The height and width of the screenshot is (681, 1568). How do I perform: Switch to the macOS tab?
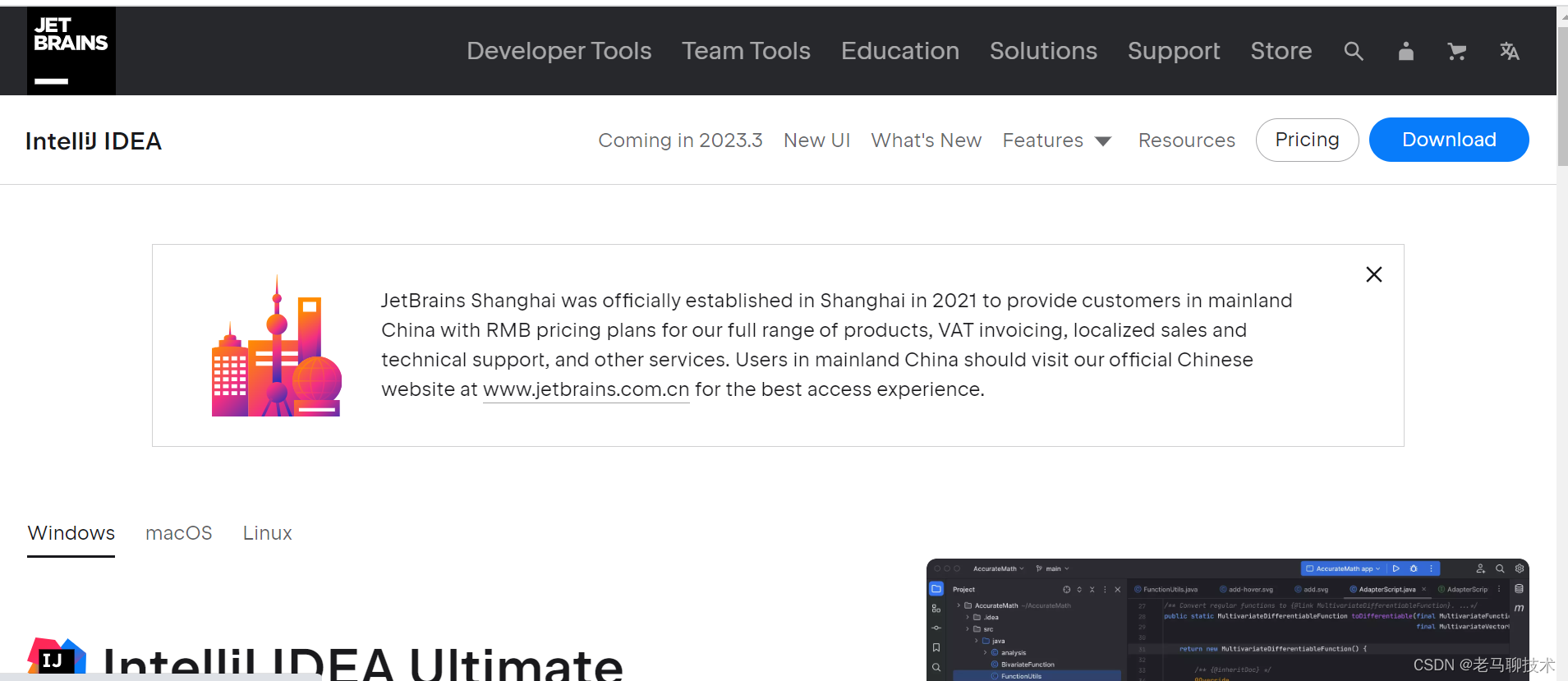click(179, 533)
